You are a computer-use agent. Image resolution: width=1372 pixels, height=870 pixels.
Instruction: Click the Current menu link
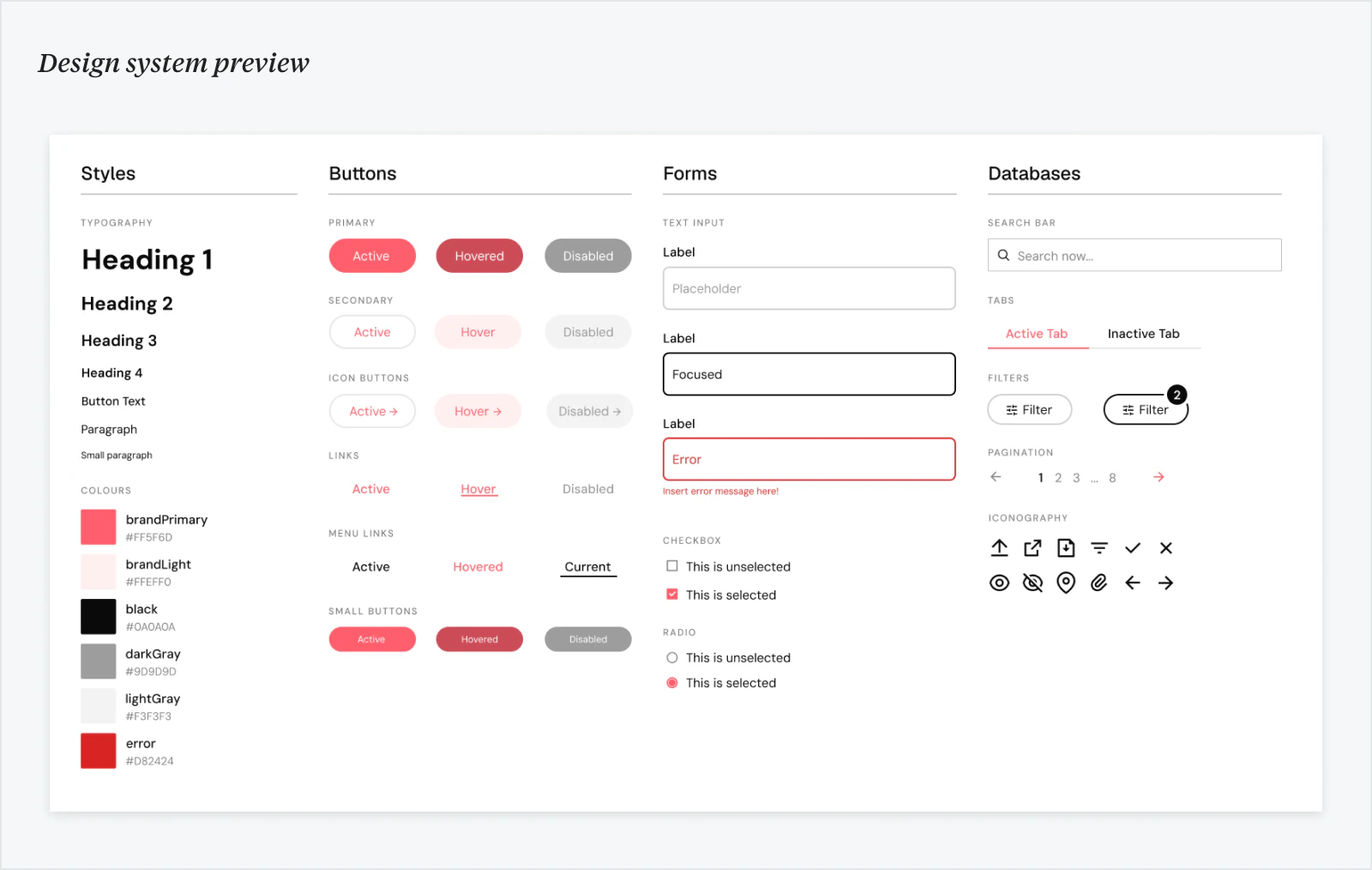tap(588, 567)
